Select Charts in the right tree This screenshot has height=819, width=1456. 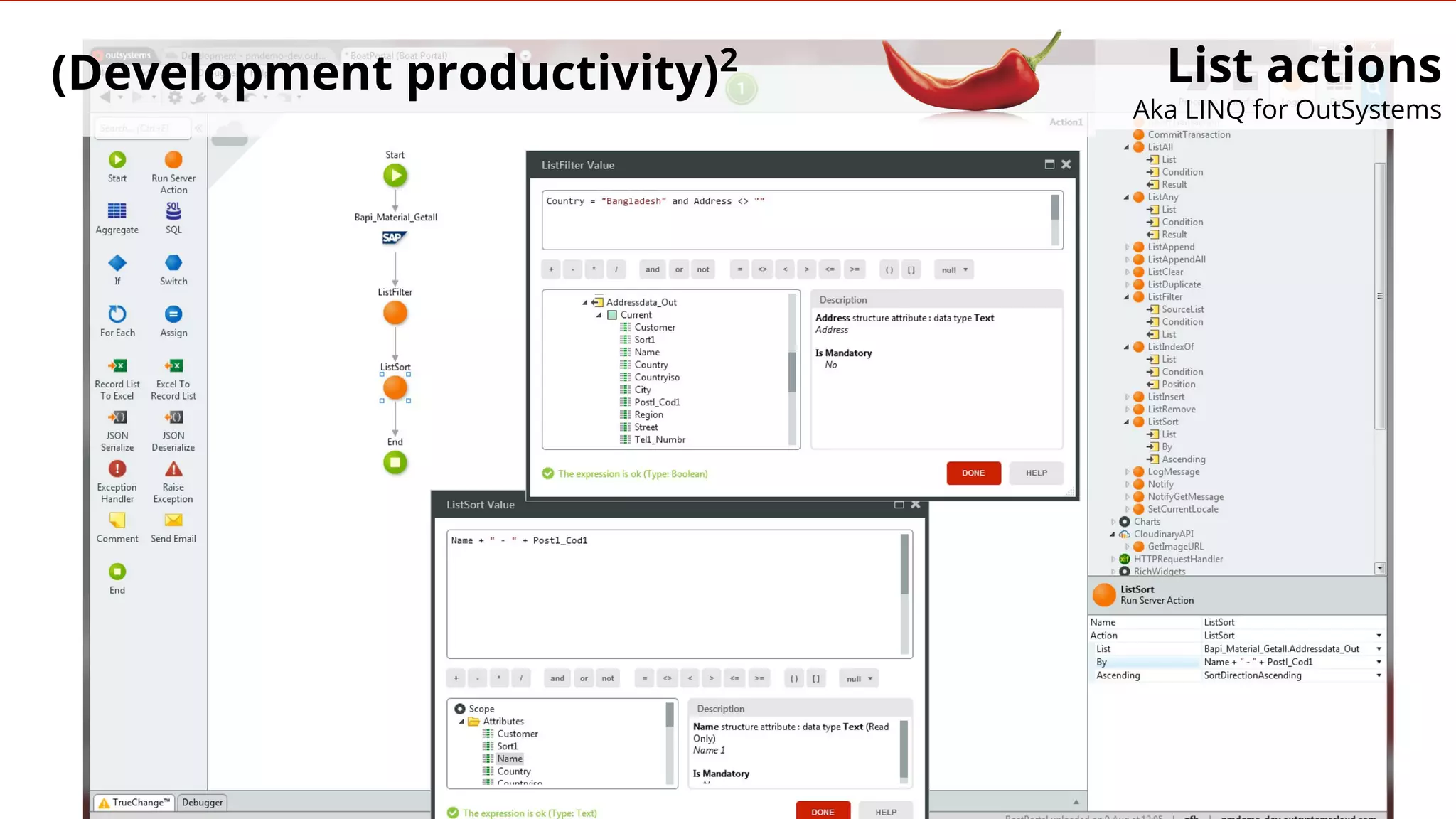(1147, 522)
